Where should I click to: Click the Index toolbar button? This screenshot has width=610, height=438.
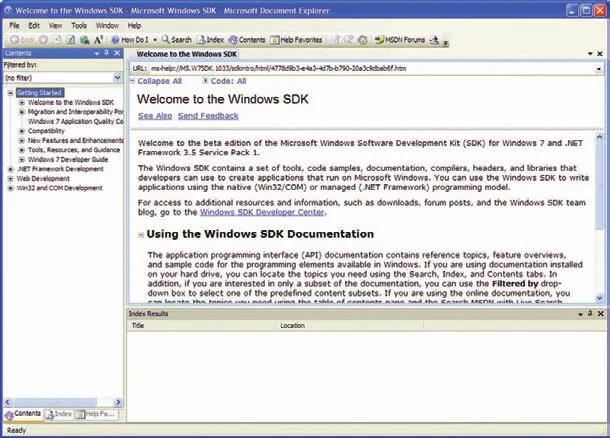click(x=210, y=40)
